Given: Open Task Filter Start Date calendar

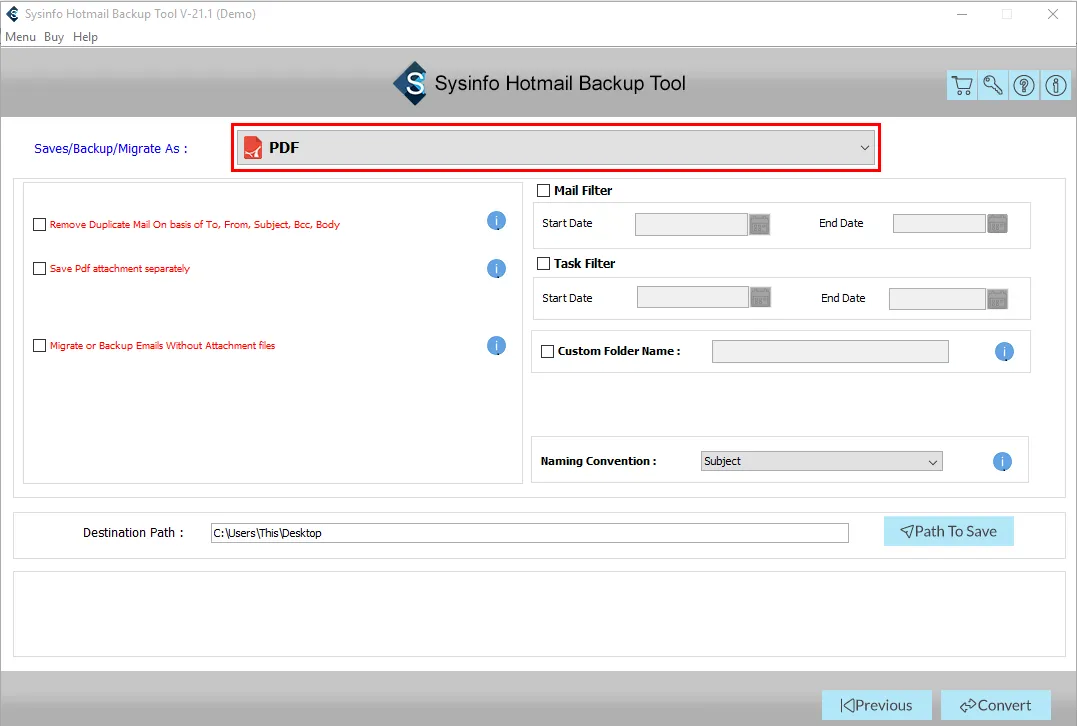Looking at the screenshot, I should click(x=760, y=297).
